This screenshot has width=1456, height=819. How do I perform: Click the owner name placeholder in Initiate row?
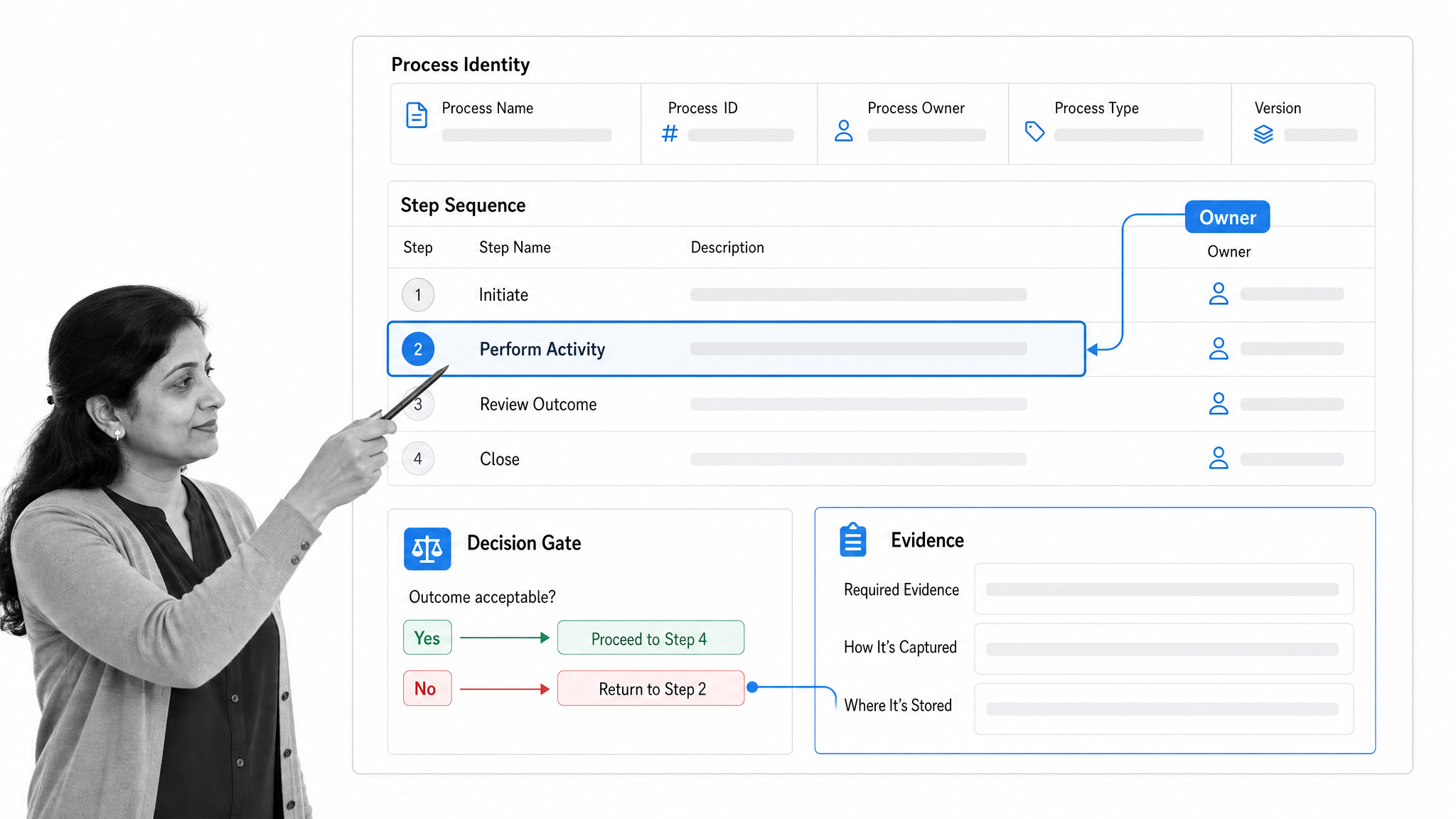tap(1292, 294)
